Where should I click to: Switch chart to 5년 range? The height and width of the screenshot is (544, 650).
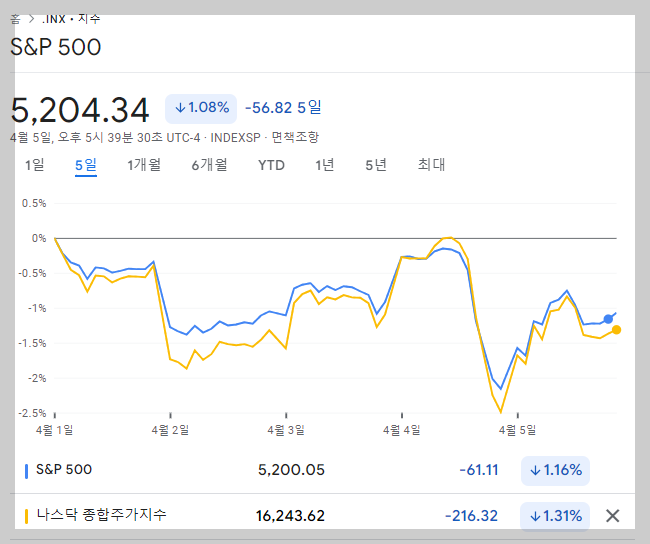376,165
